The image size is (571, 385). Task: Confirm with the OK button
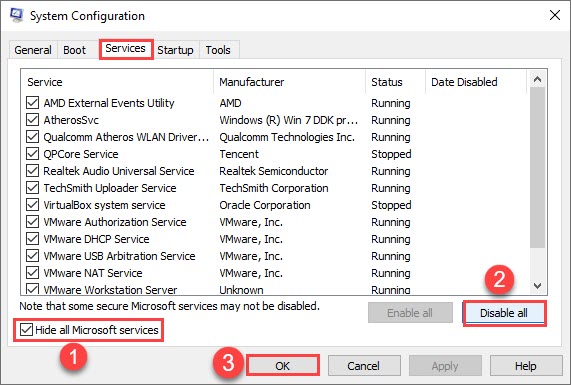click(283, 365)
